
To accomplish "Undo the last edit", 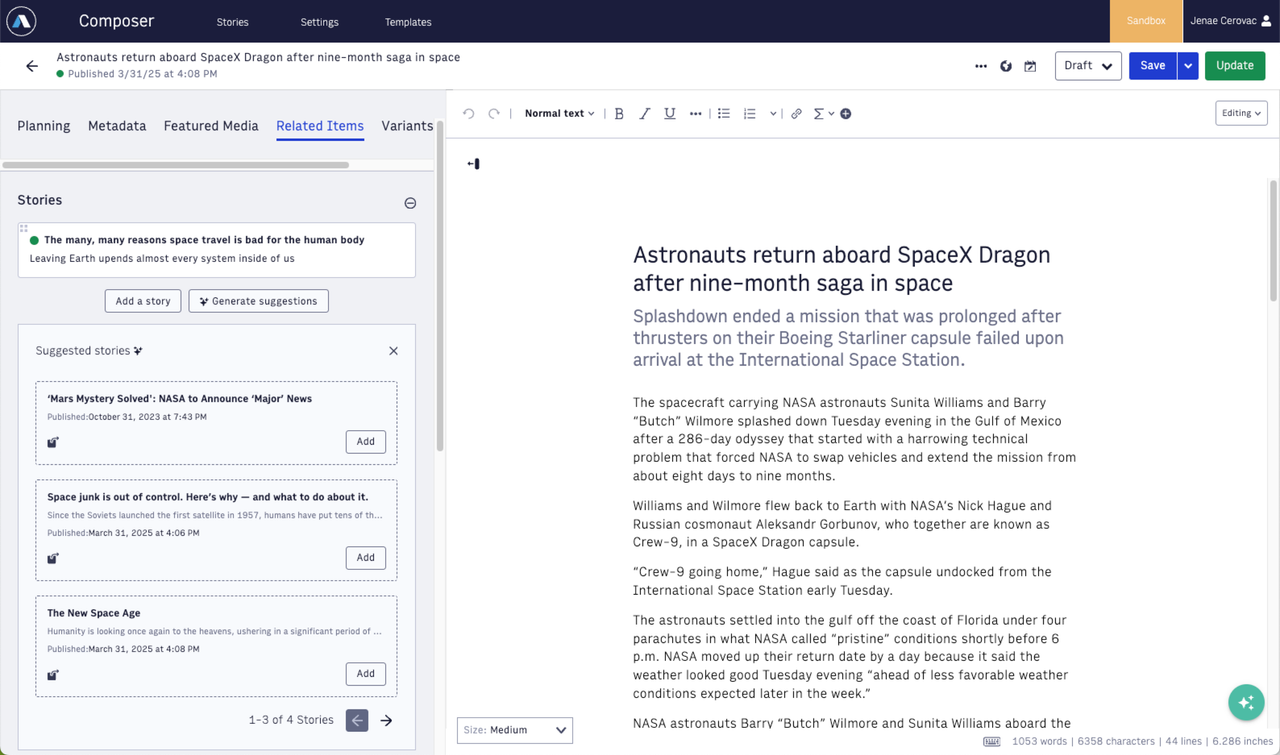I will [x=468, y=114].
